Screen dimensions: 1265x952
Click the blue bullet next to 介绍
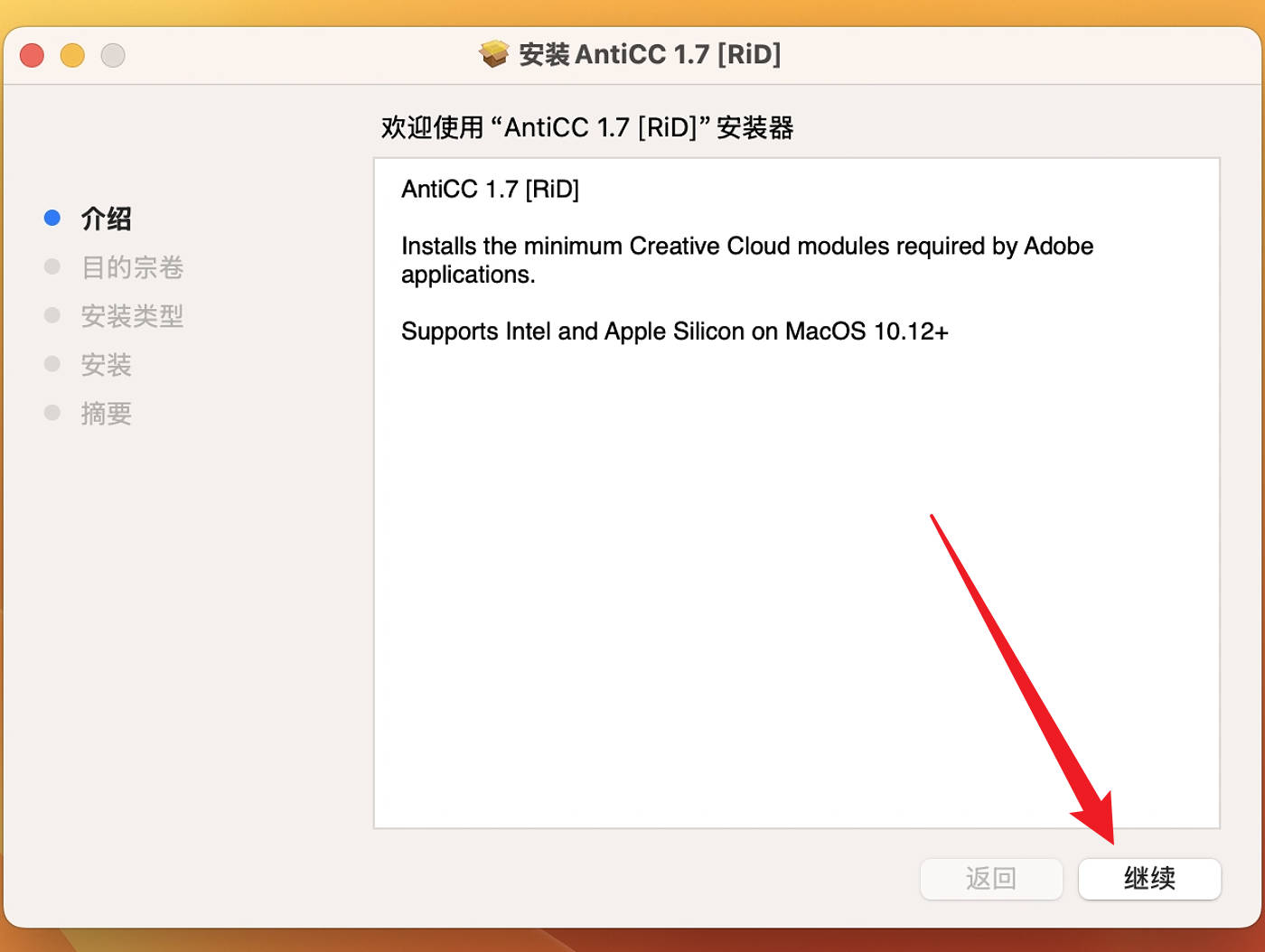point(52,218)
